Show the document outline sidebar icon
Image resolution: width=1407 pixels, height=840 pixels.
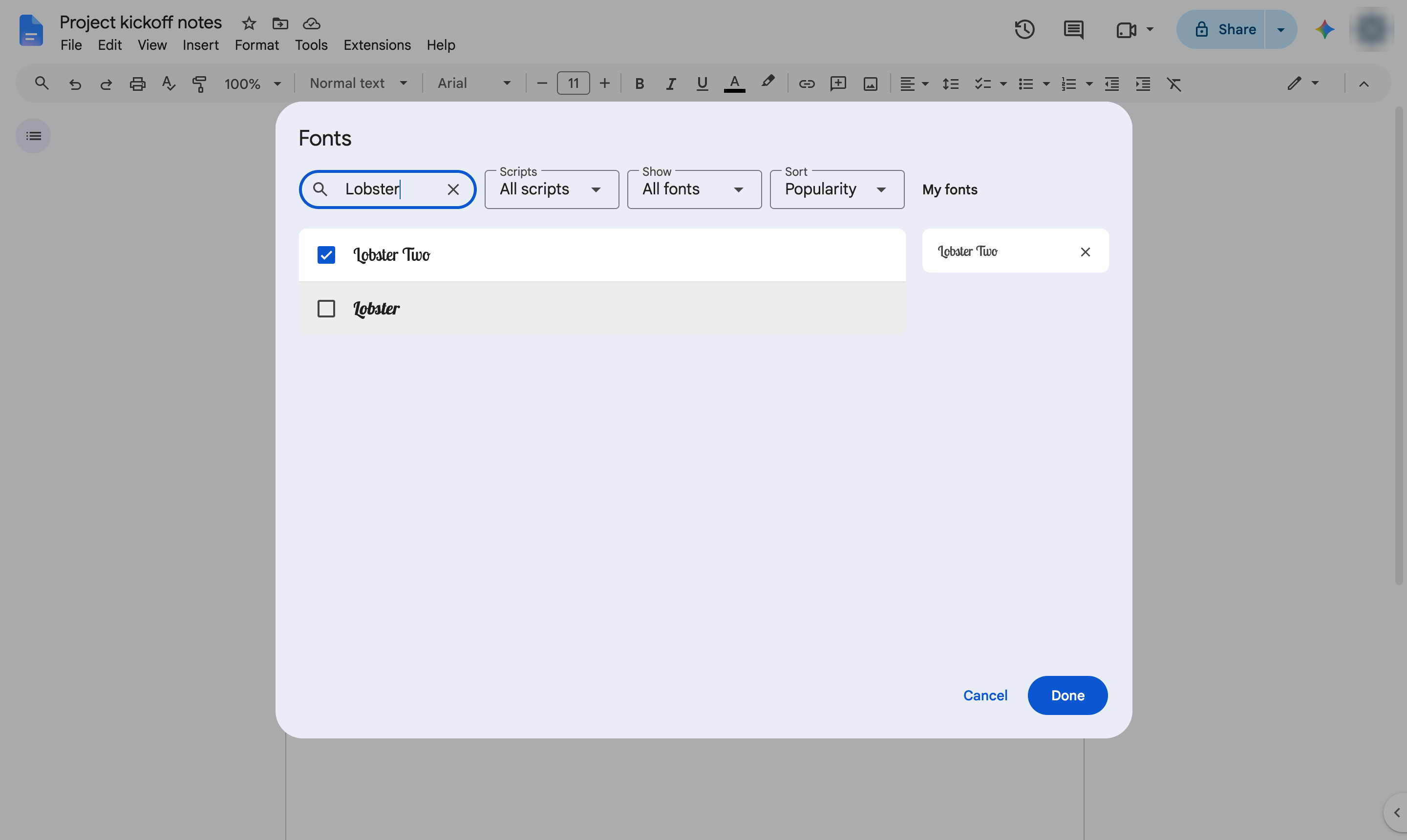[x=33, y=136]
